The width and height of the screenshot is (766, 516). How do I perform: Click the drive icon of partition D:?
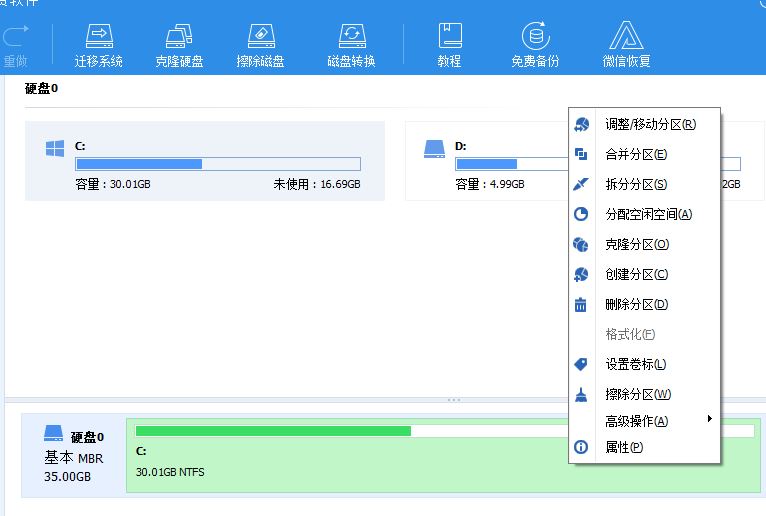[434, 149]
